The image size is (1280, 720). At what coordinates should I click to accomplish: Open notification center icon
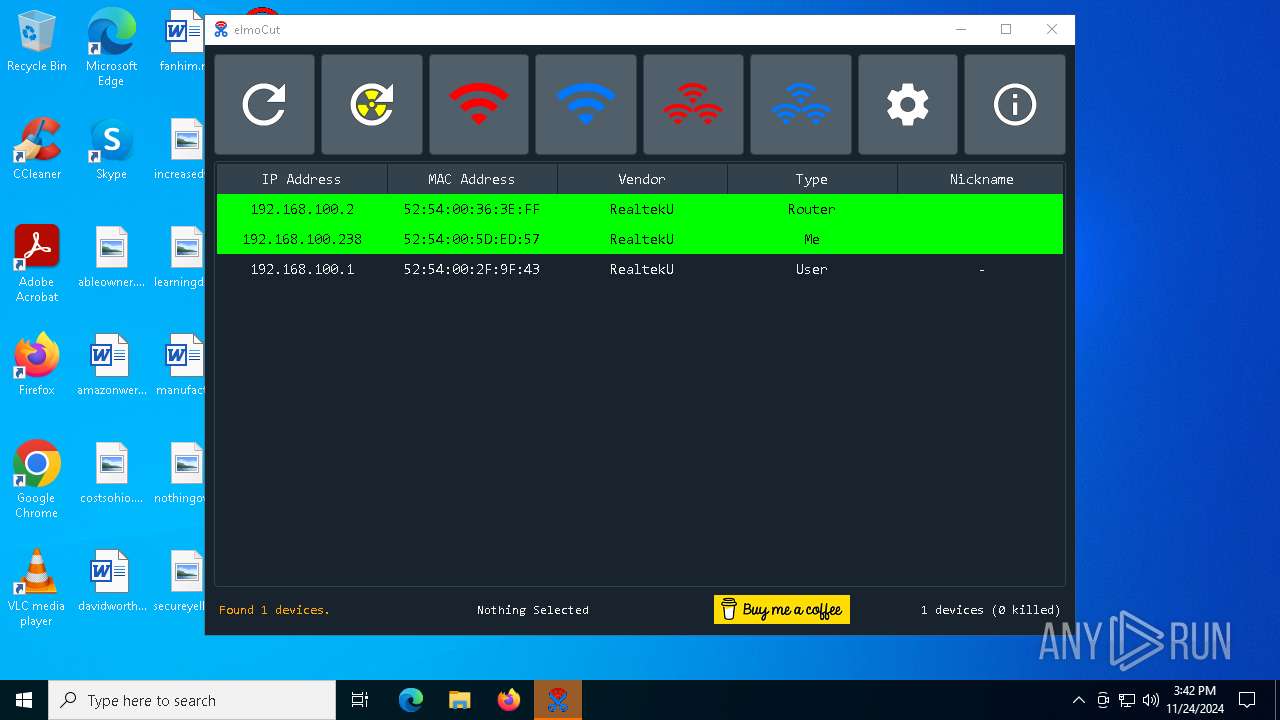[1247, 700]
